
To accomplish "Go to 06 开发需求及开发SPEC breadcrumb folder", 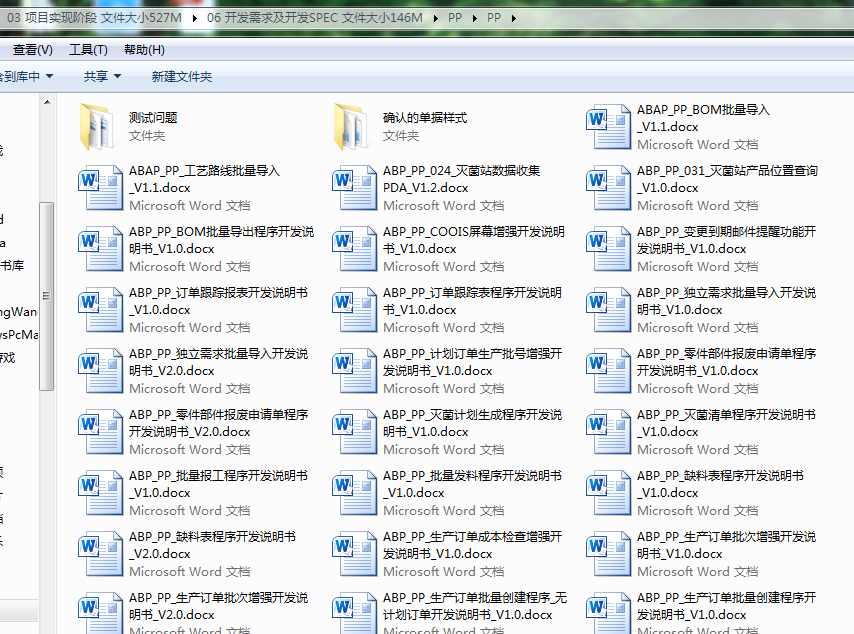I will (315, 18).
